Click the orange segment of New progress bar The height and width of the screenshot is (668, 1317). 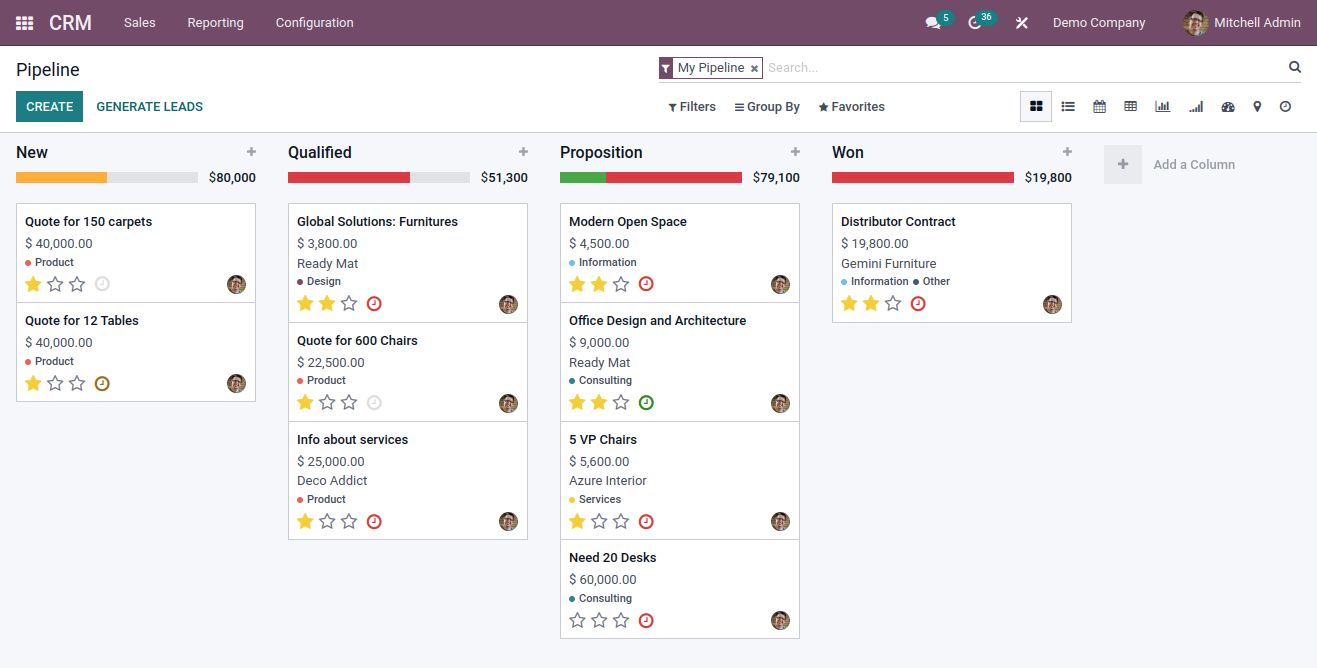61,177
